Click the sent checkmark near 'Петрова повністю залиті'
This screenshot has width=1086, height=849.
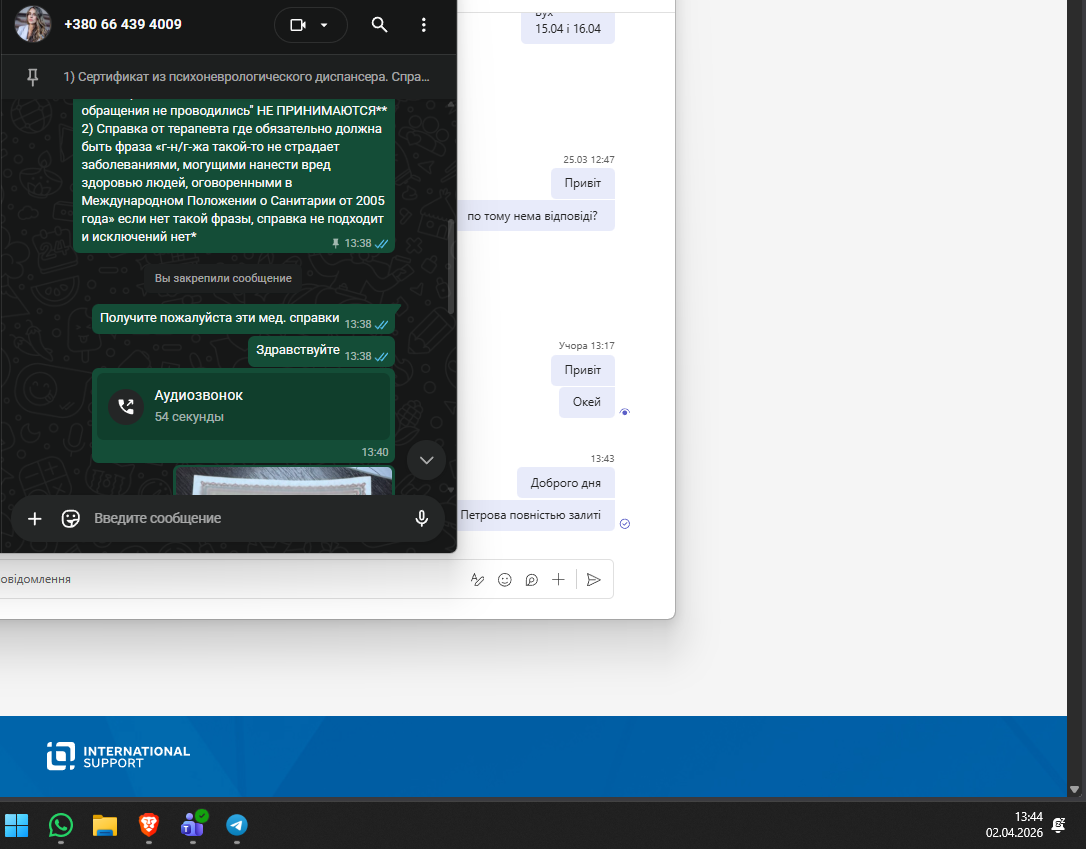tap(625, 524)
